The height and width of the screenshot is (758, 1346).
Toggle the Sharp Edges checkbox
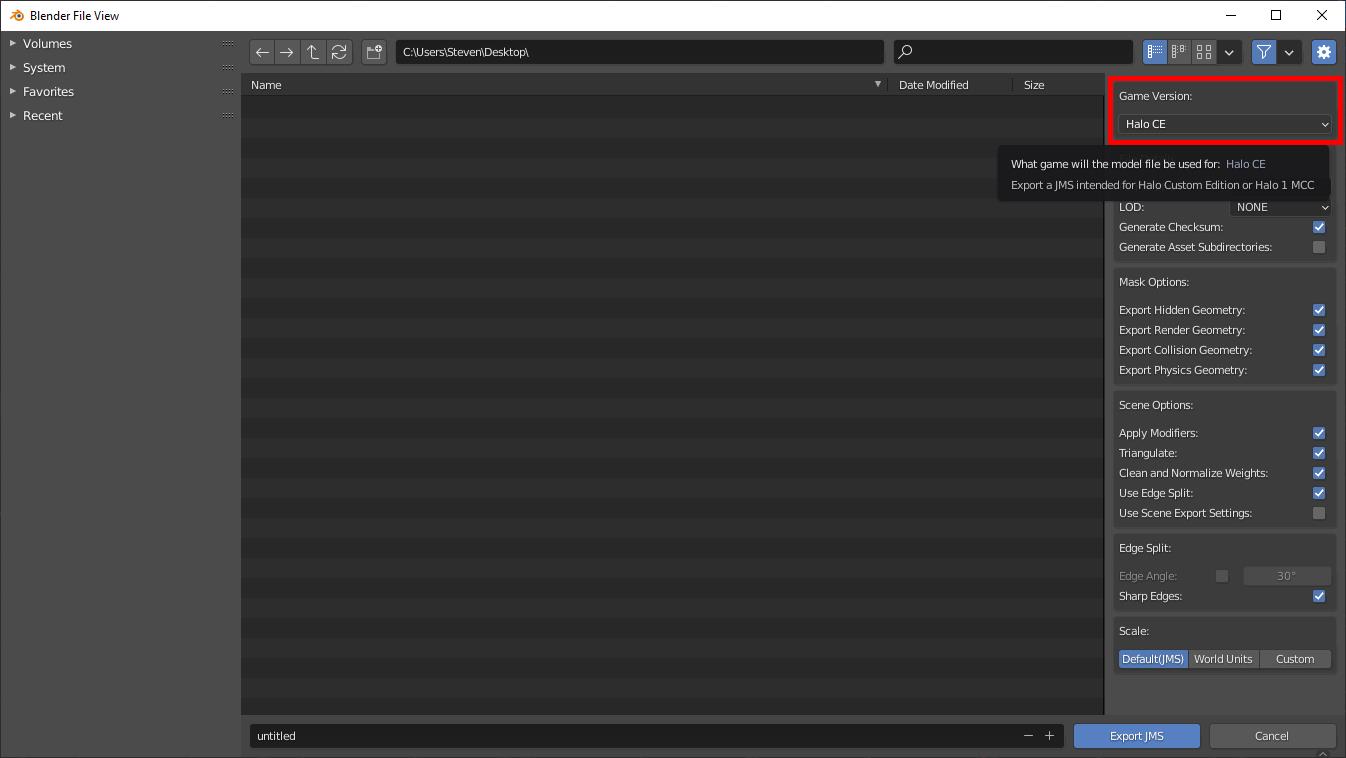coord(1319,596)
